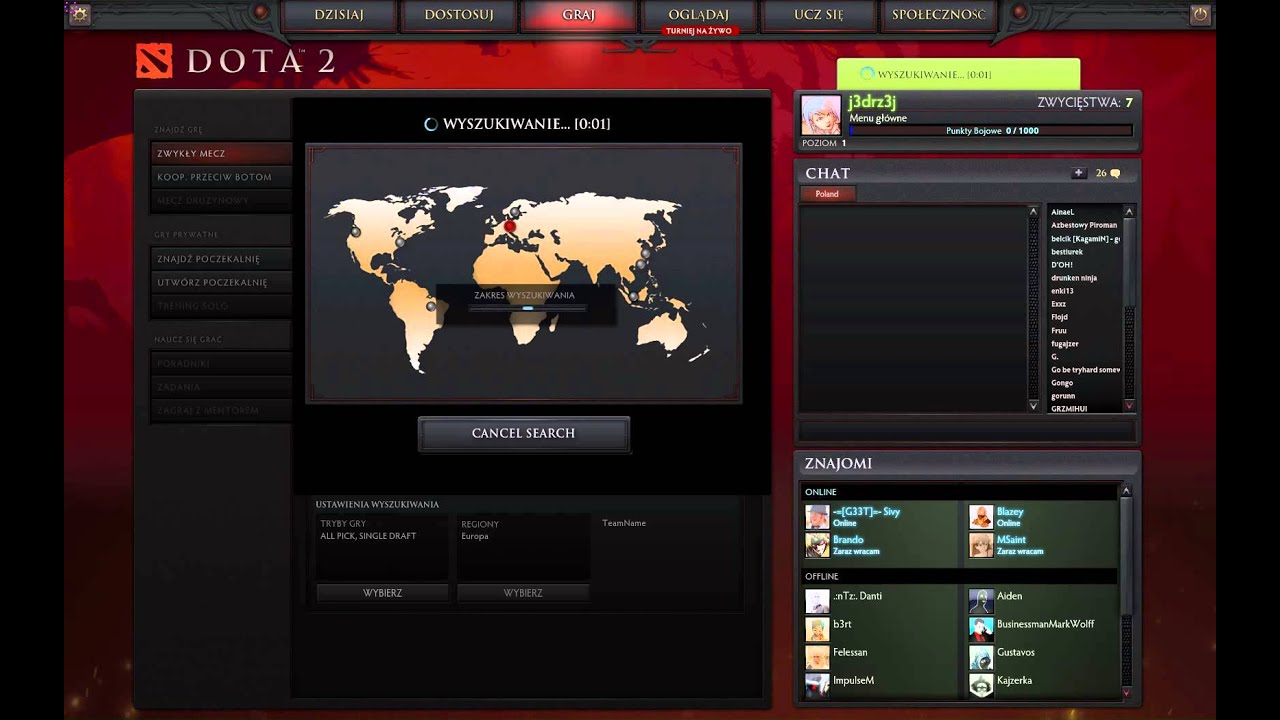Click avatar of friend Brando
The height and width of the screenshot is (720, 1280).
coord(818,545)
